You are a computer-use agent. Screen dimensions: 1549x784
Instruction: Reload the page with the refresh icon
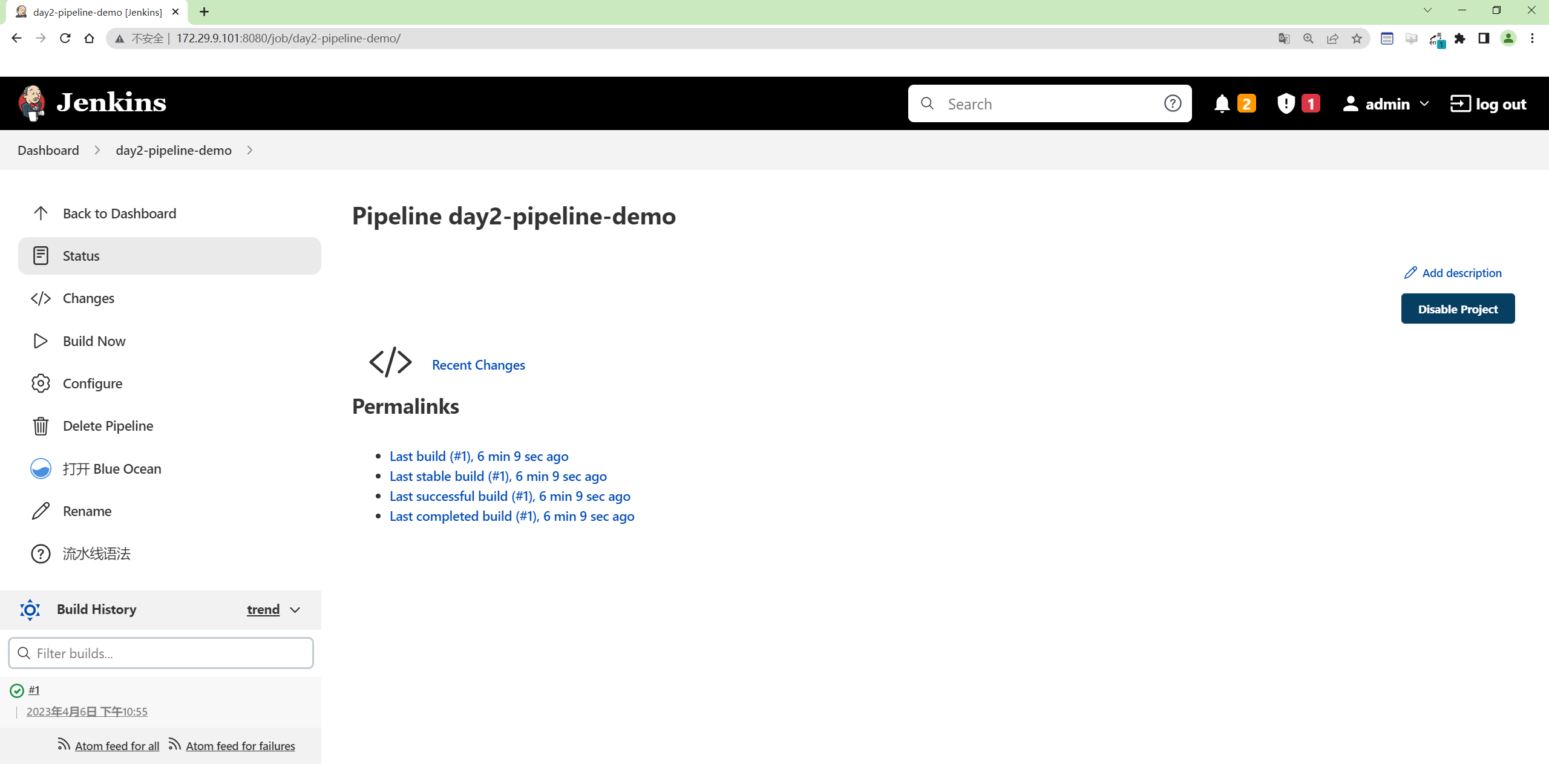[65, 38]
